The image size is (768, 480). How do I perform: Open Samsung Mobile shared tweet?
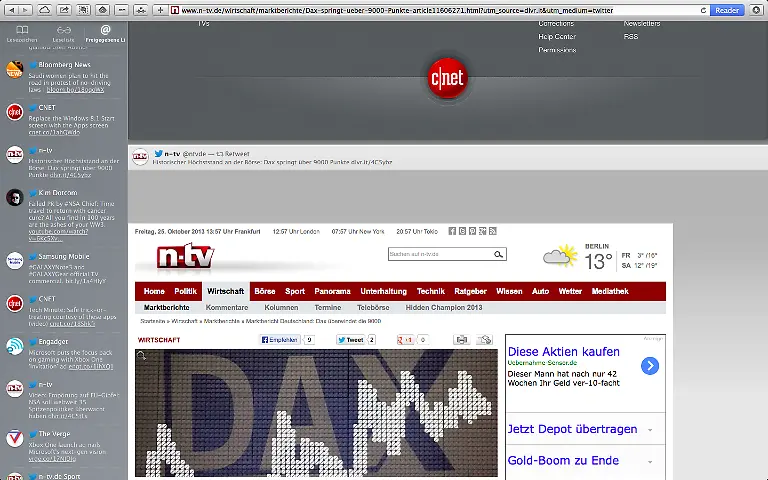point(64,268)
